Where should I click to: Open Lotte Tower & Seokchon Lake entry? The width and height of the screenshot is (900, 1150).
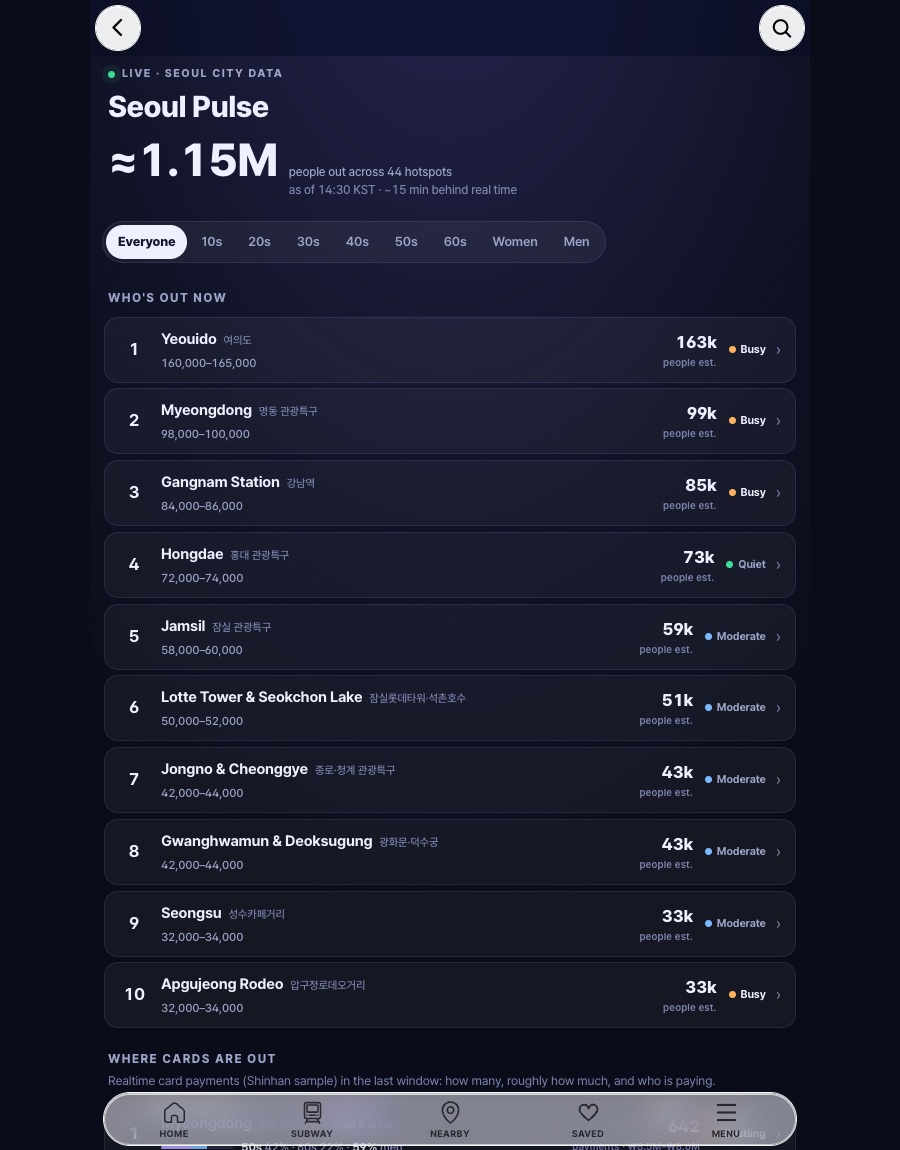pyautogui.click(x=450, y=708)
